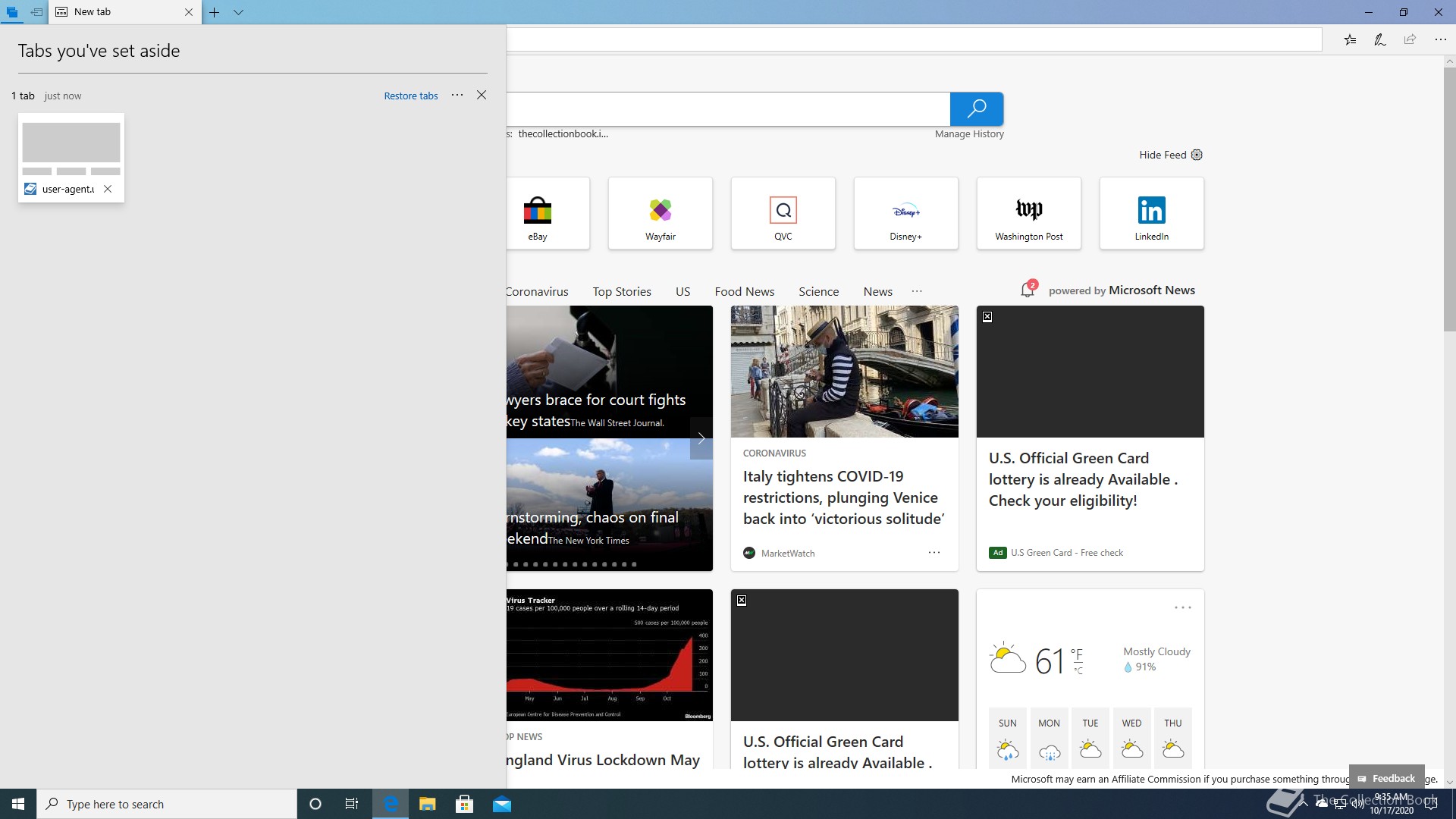Select the US feed tab

click(682, 292)
